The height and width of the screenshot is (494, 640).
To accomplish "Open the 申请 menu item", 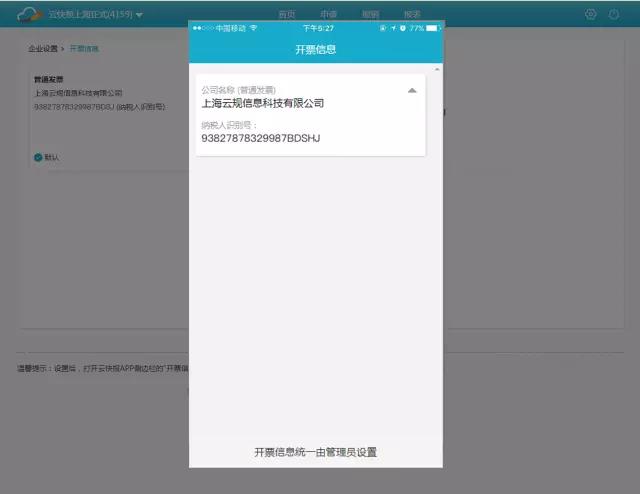I will click(329, 14).
